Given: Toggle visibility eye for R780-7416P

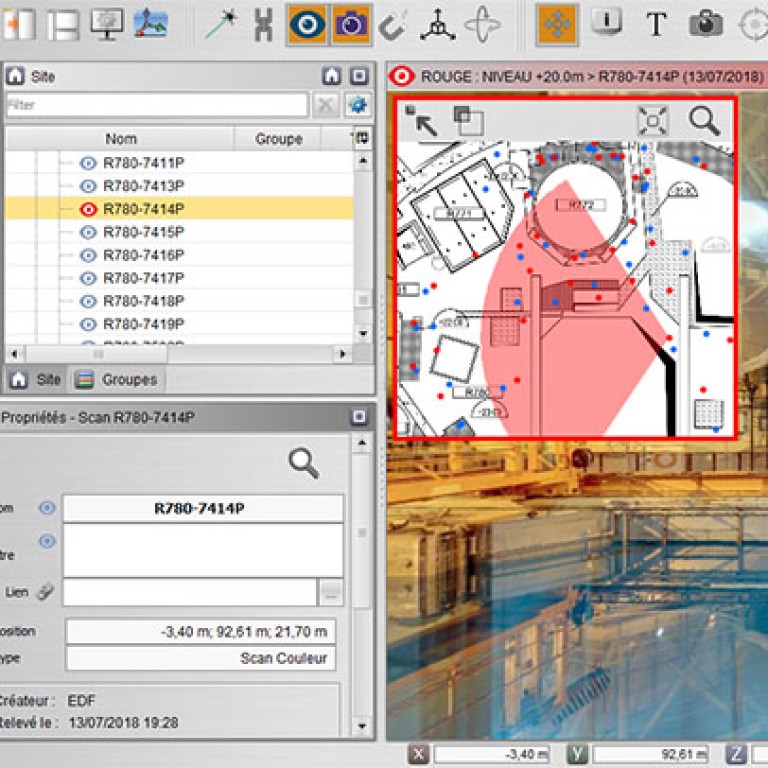Looking at the screenshot, I should (88, 255).
